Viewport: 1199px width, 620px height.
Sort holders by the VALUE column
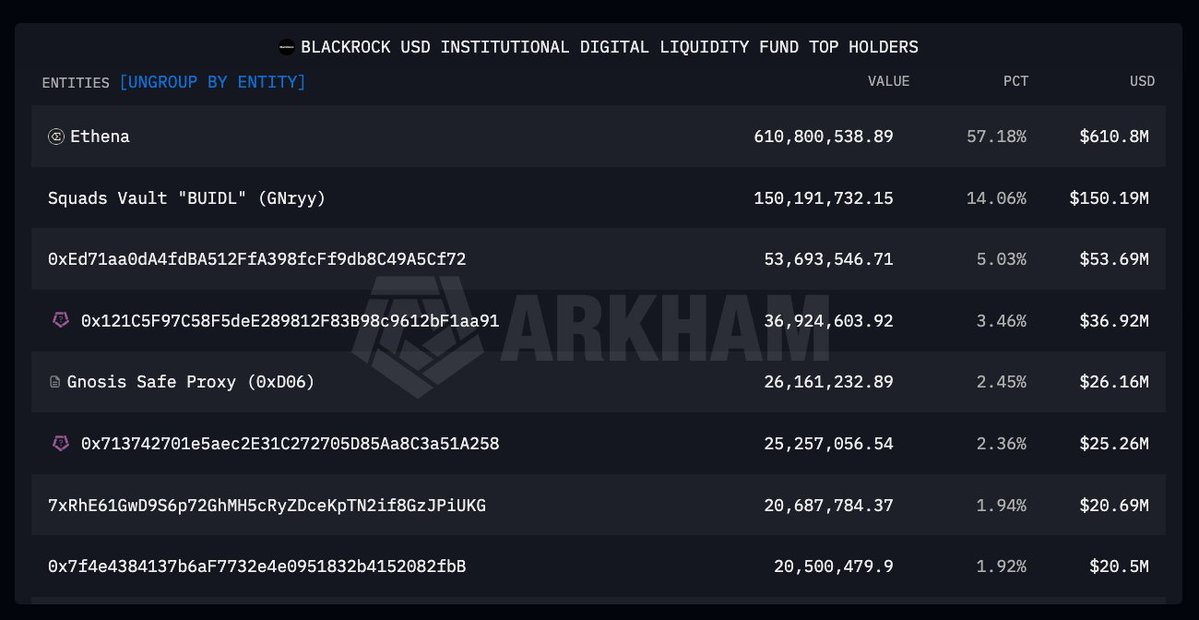tap(888, 82)
